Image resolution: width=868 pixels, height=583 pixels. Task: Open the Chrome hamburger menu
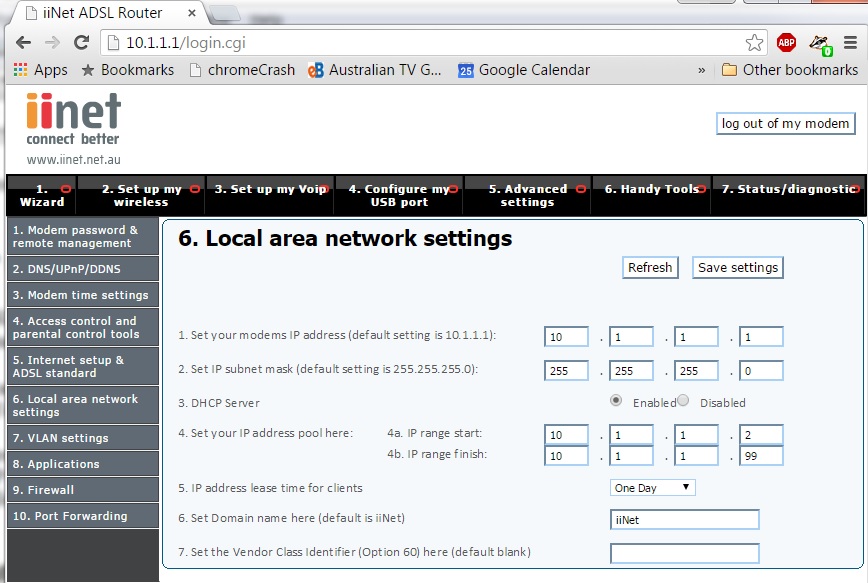[850, 43]
